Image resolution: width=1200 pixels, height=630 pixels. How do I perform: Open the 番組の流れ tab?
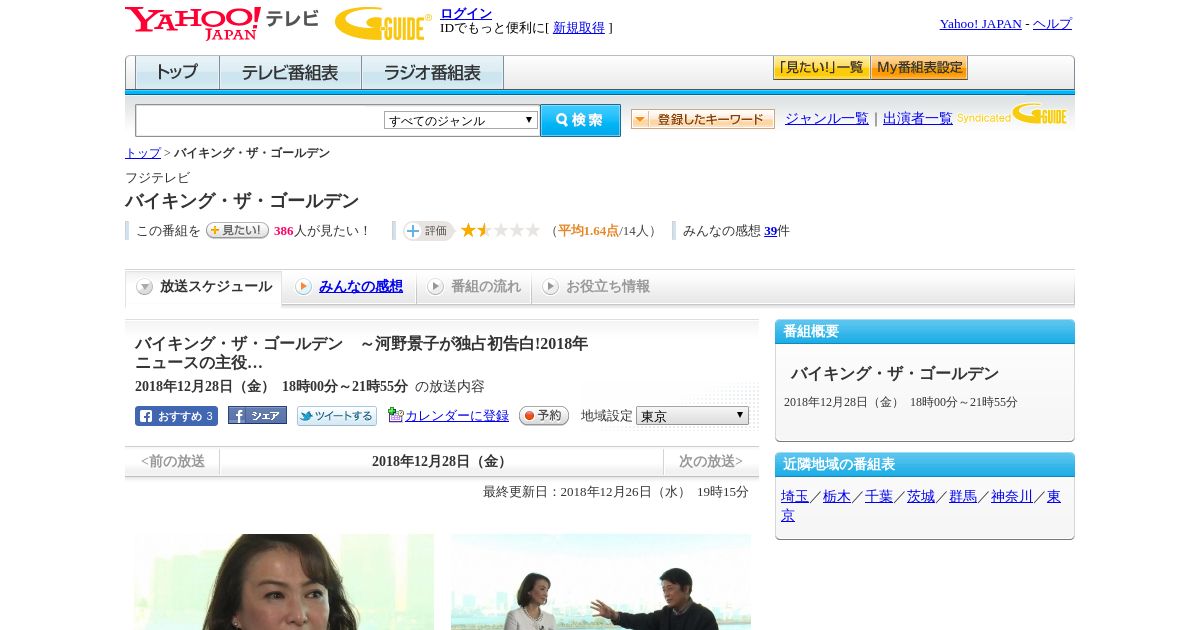pos(474,287)
